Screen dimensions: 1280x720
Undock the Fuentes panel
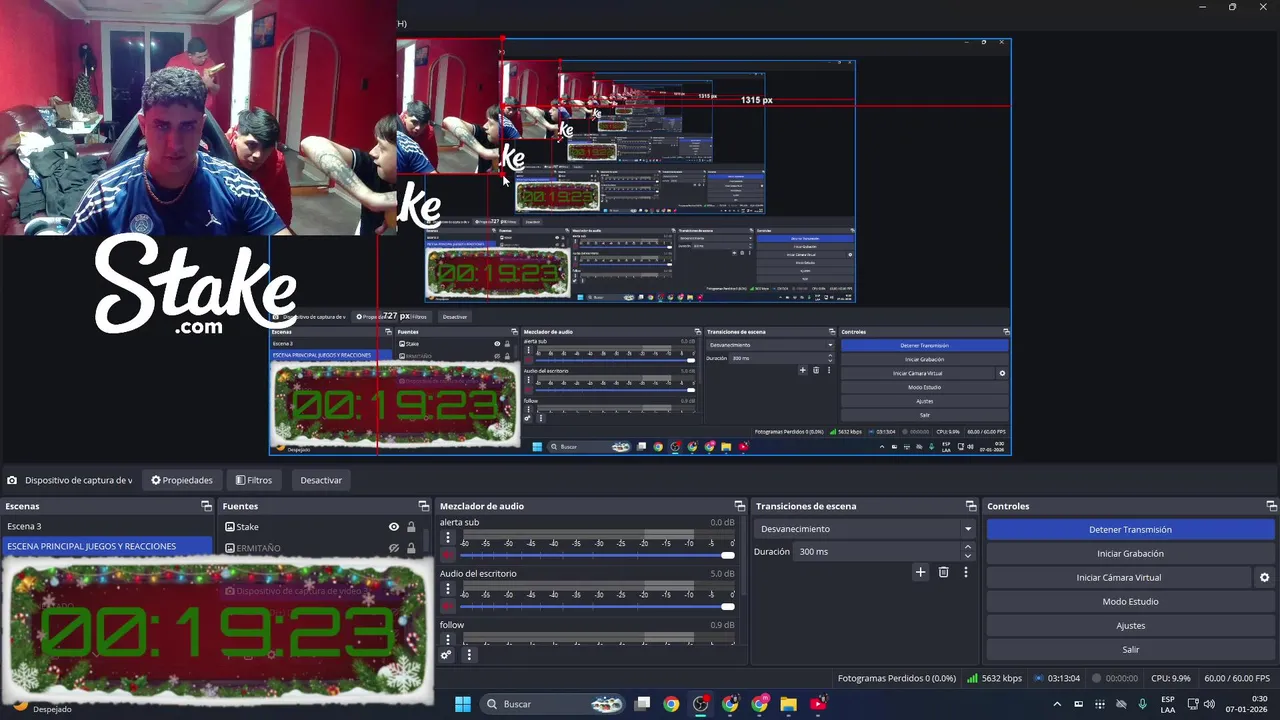(x=423, y=506)
